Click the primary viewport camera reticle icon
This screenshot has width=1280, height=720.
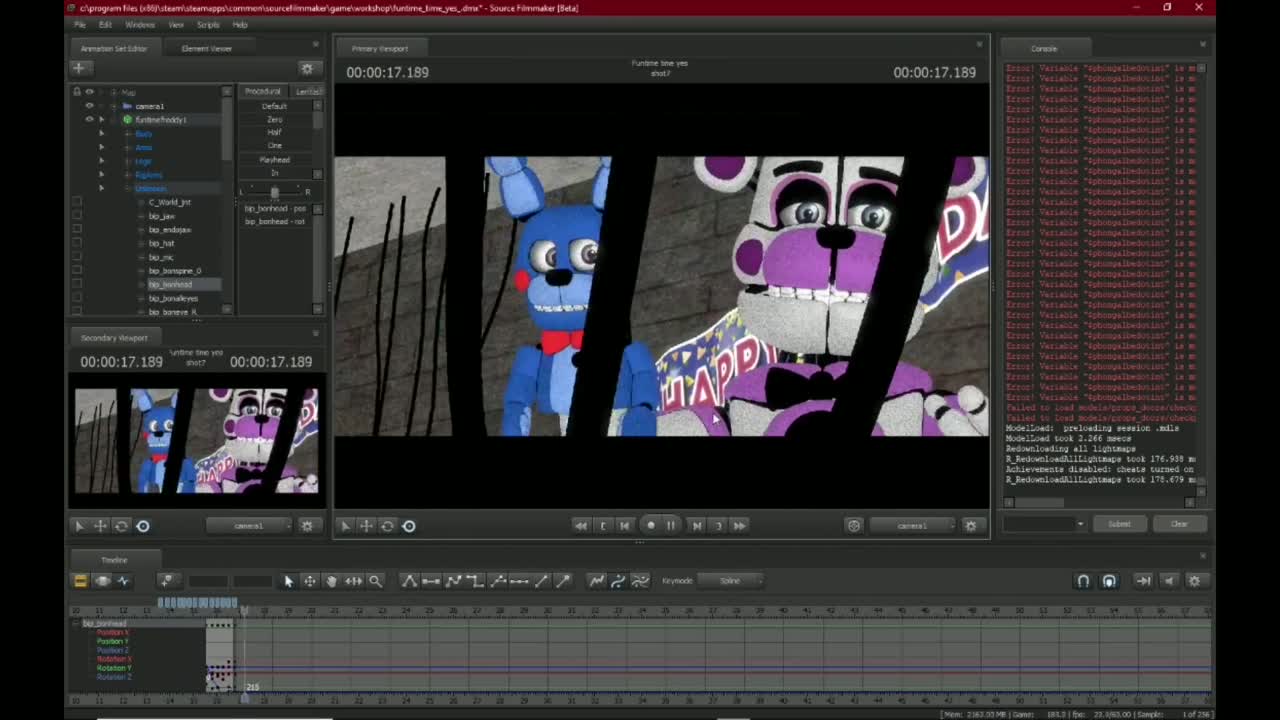click(x=854, y=526)
